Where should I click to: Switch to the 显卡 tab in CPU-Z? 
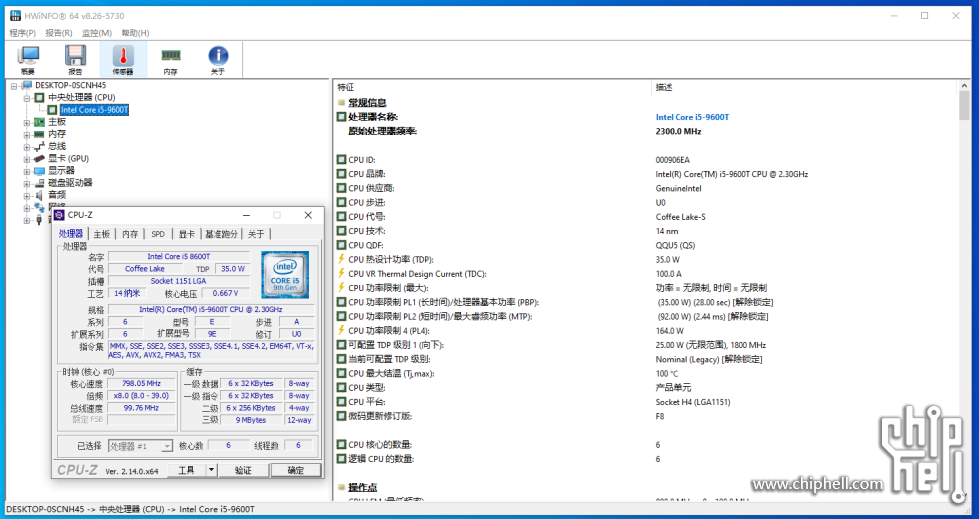tap(187, 234)
